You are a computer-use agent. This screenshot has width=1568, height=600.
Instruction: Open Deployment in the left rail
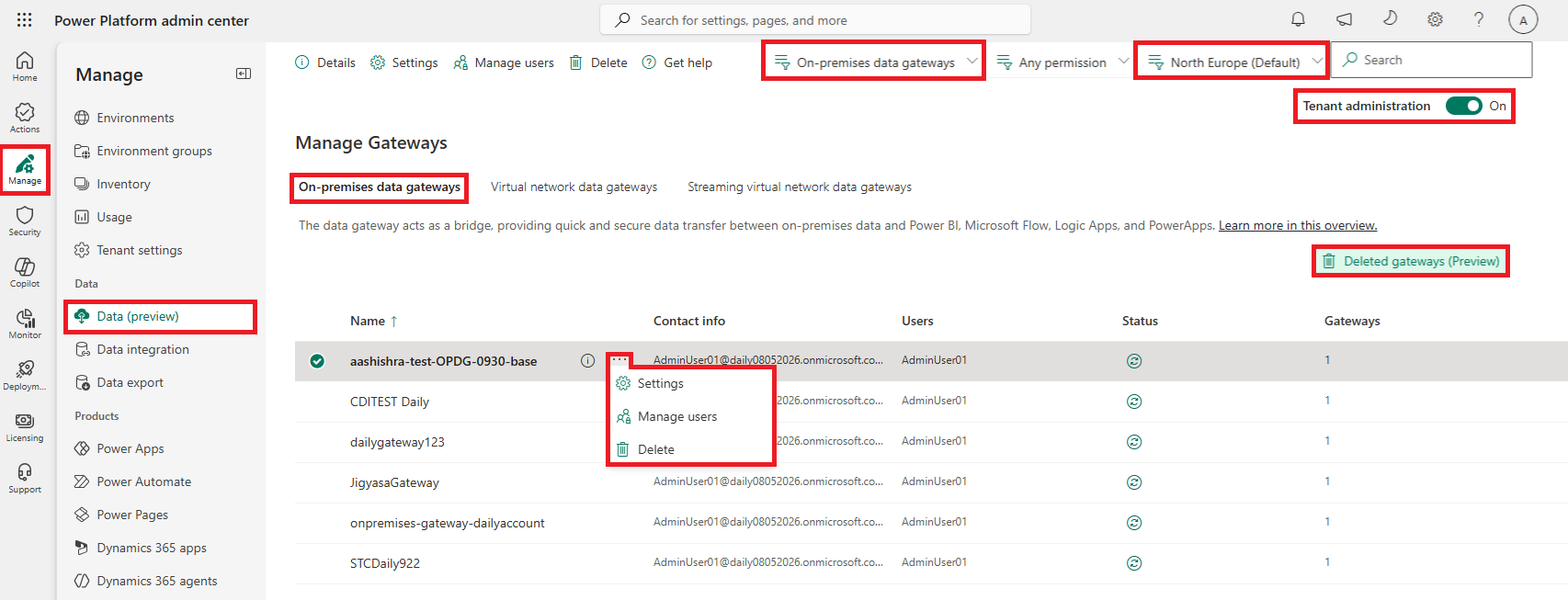25,375
